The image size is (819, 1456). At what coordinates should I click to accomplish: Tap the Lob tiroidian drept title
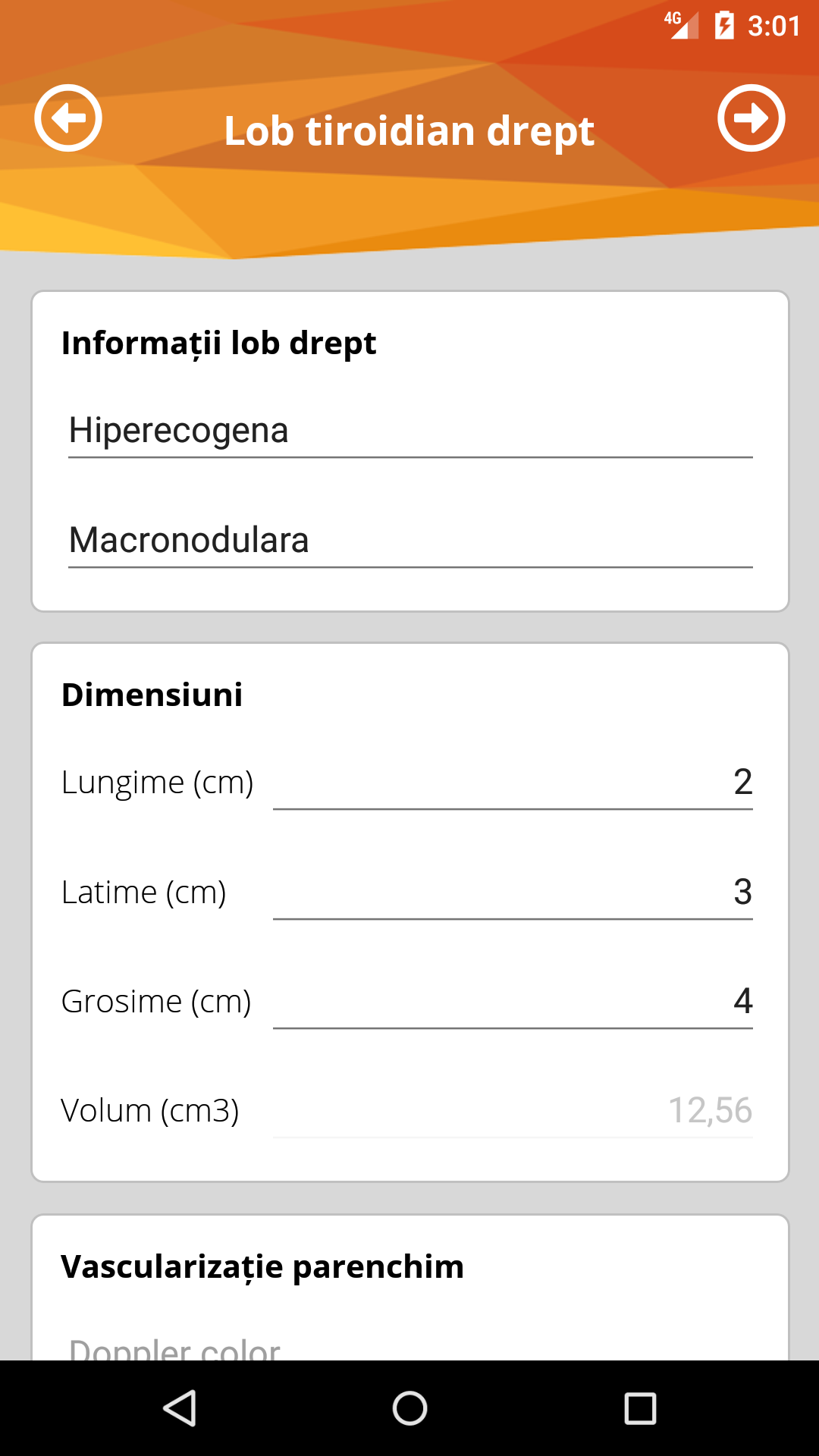click(409, 131)
